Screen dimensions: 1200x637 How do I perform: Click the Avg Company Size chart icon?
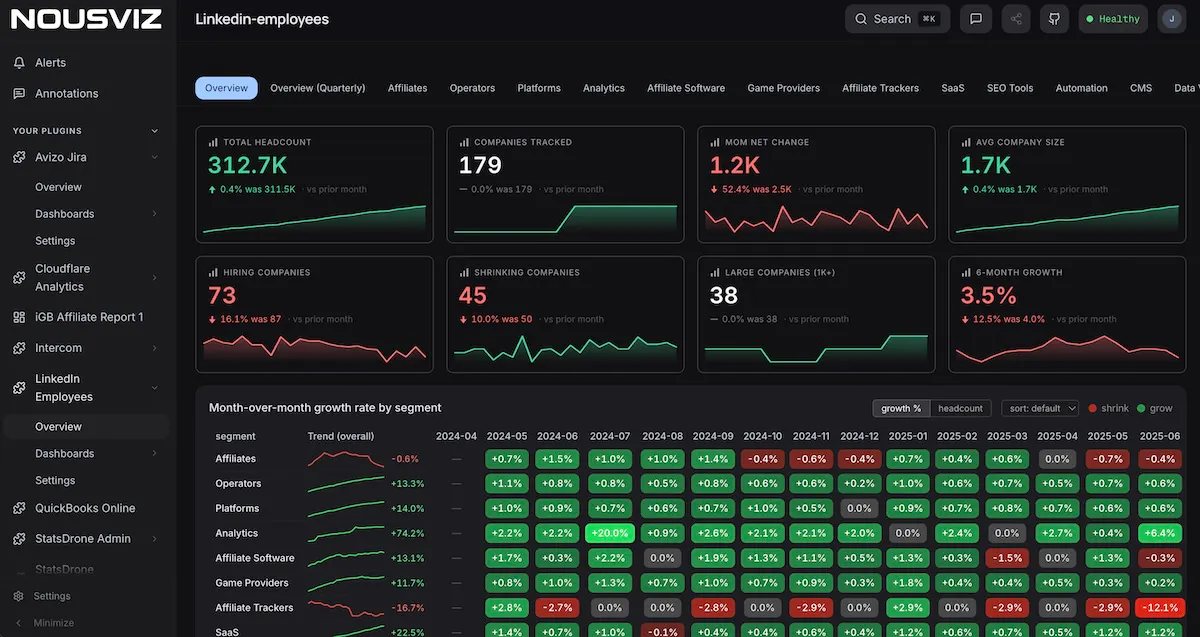click(x=966, y=142)
